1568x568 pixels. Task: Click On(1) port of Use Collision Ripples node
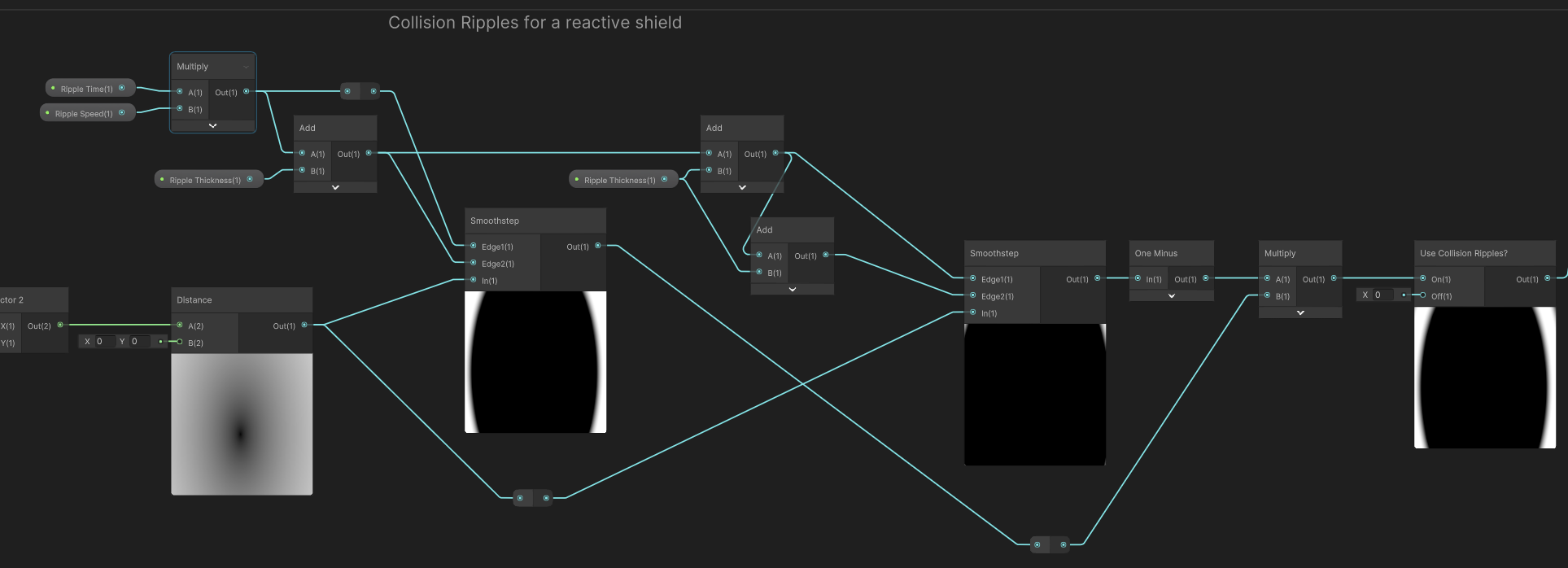pos(1422,278)
